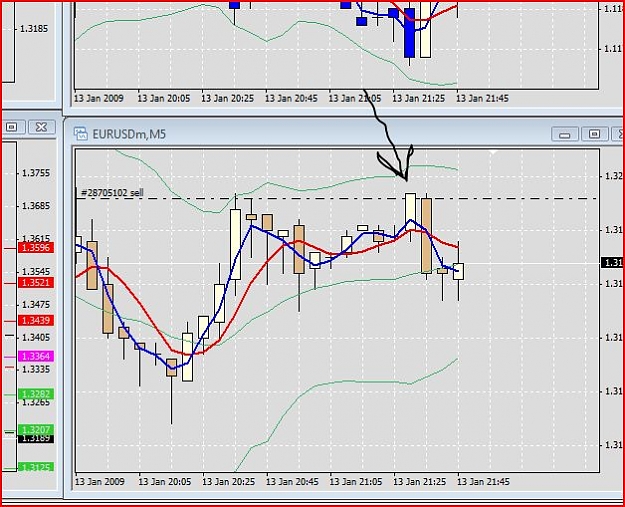625x507 pixels.
Task: Click the 1.3545 axis price value
Action: (x=36, y=272)
